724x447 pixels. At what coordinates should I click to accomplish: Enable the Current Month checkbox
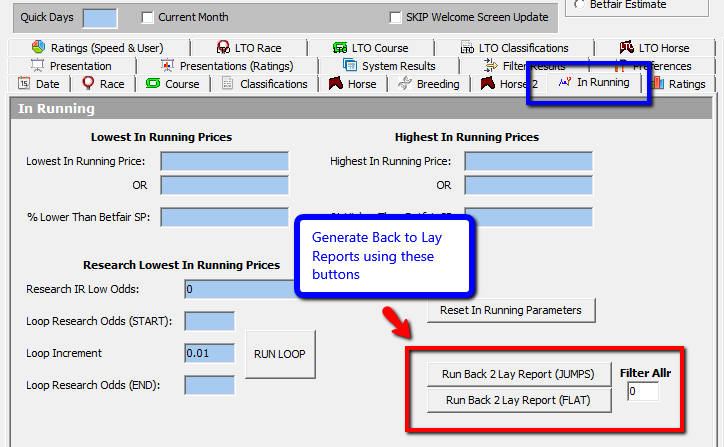[x=148, y=17]
